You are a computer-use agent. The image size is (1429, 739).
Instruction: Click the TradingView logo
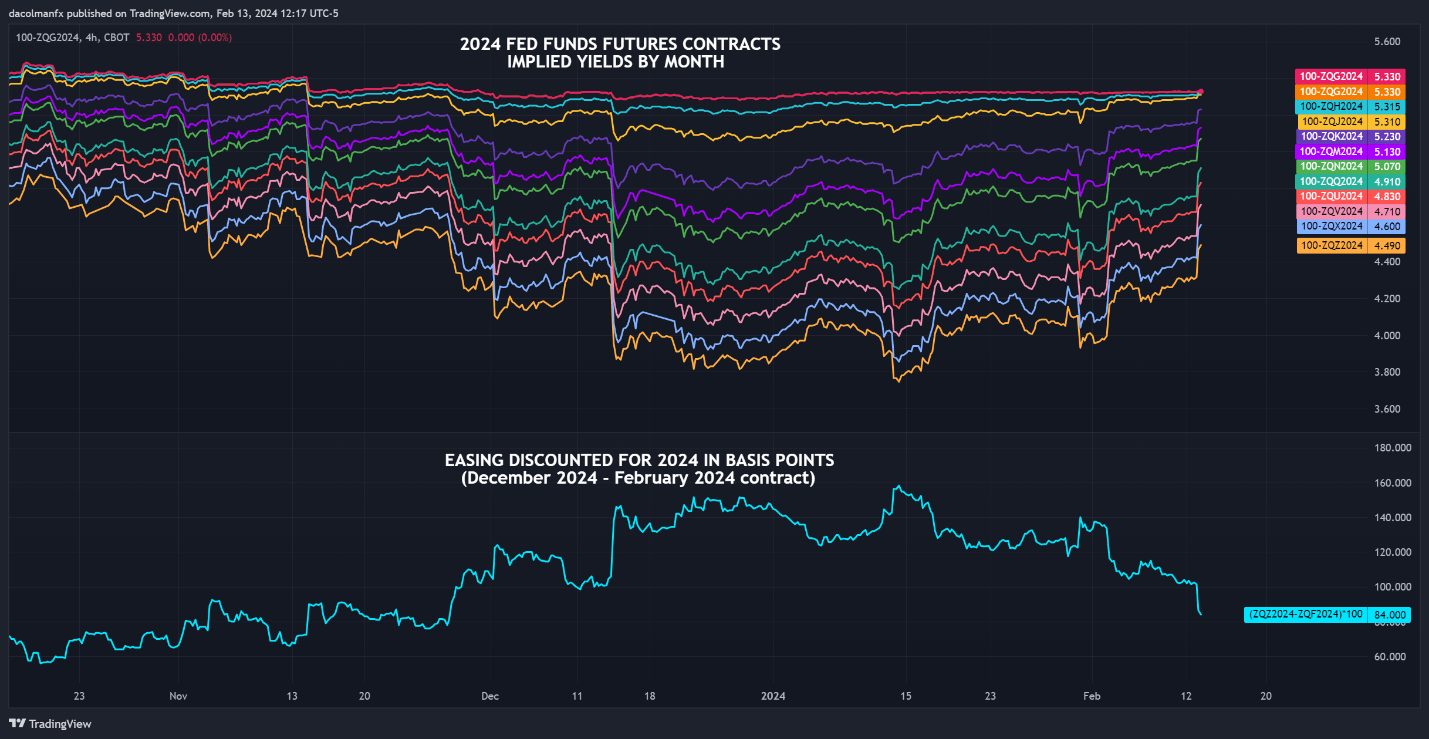48,724
